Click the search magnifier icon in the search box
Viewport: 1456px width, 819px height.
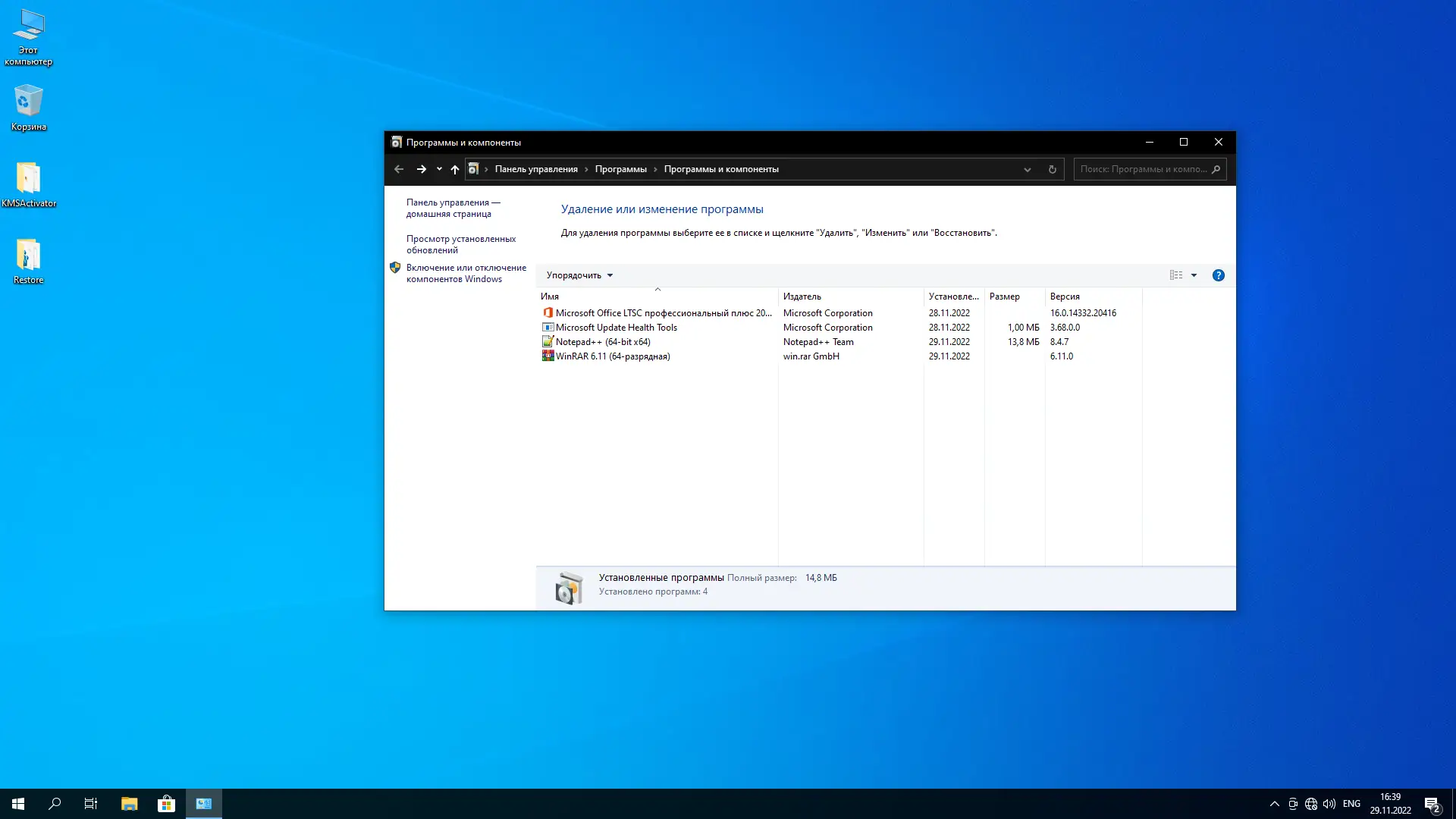(1216, 169)
